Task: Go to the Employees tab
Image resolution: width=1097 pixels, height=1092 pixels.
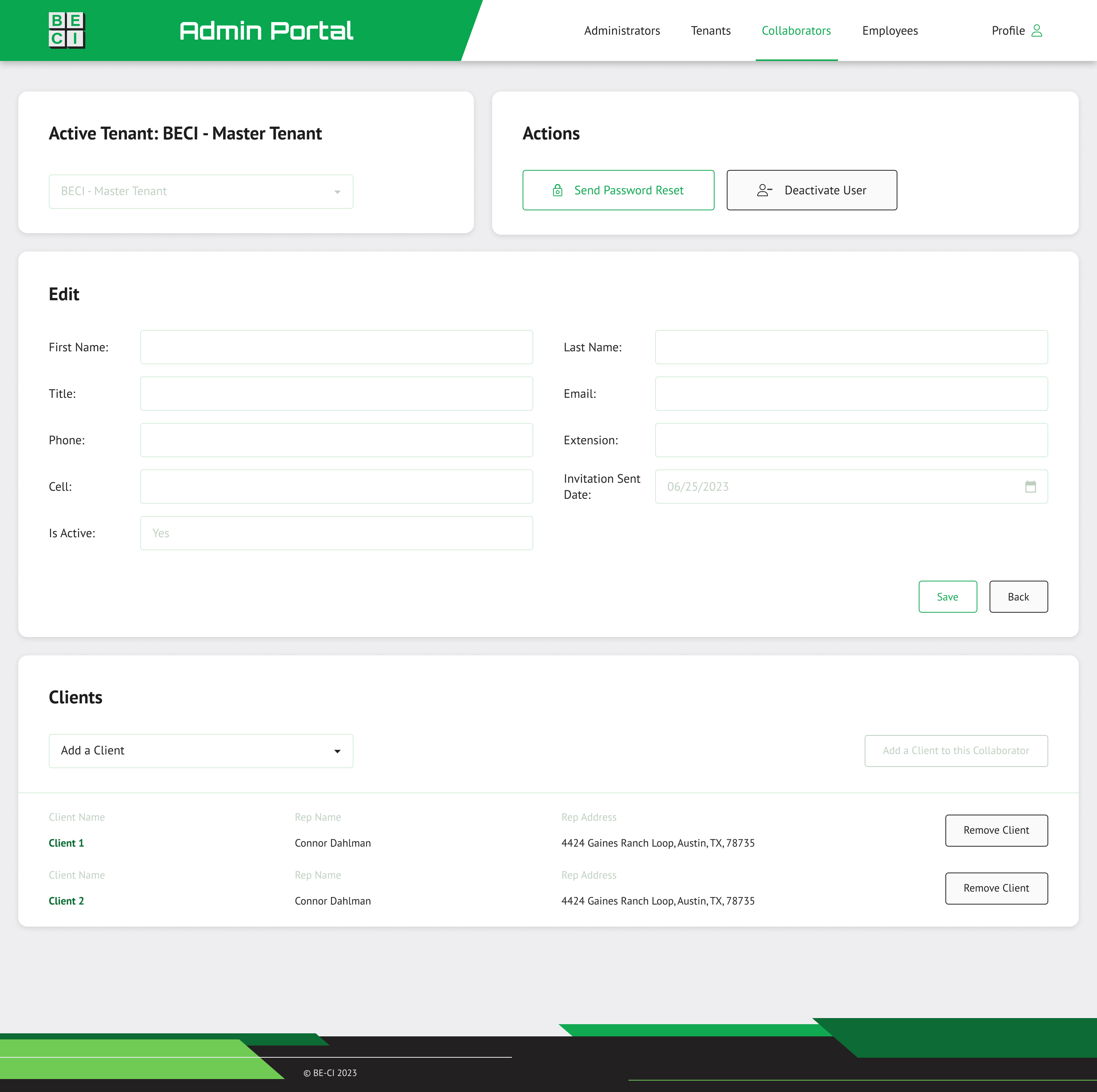Action: pos(889,30)
